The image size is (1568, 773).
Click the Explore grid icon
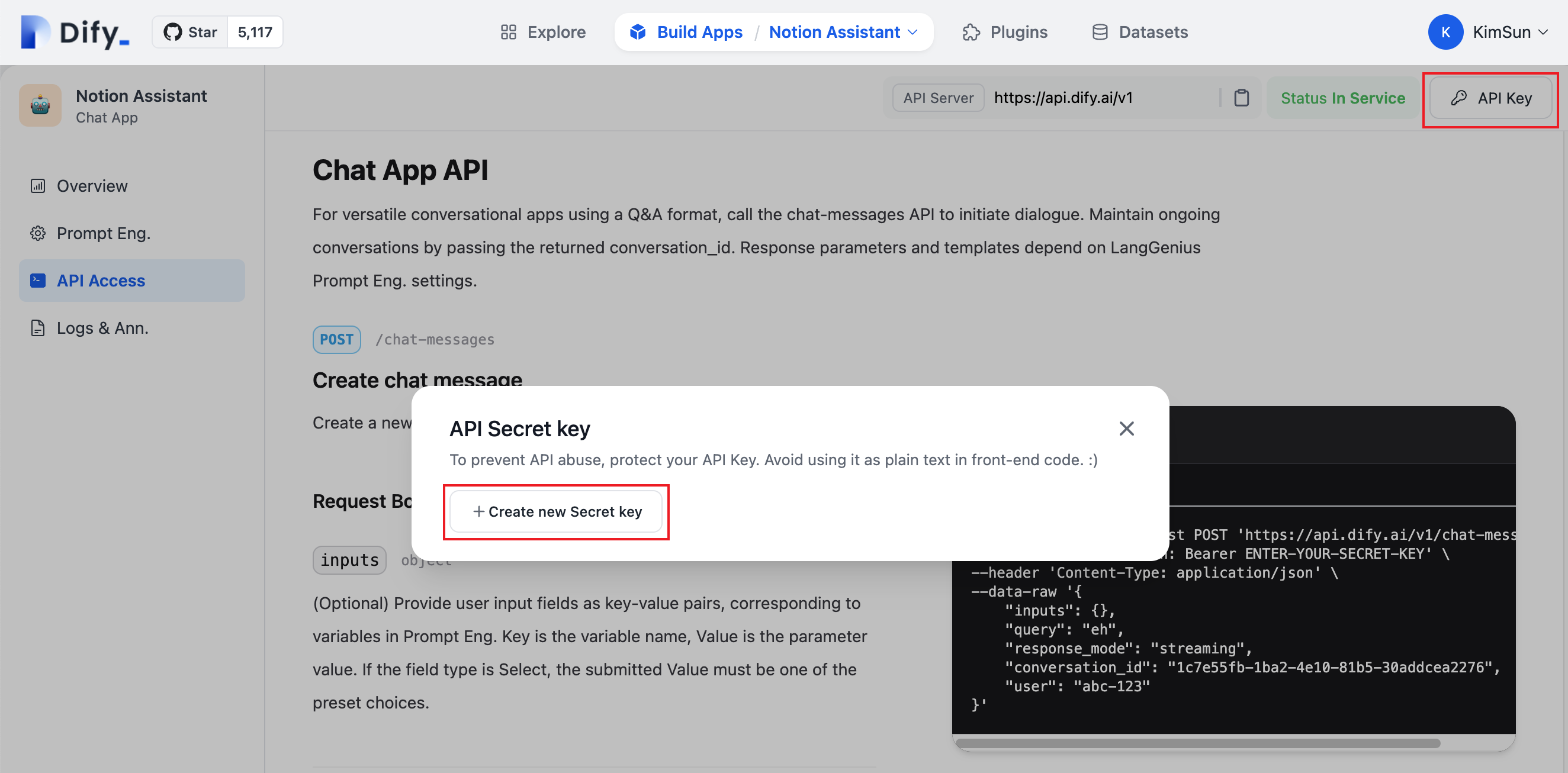[508, 33]
